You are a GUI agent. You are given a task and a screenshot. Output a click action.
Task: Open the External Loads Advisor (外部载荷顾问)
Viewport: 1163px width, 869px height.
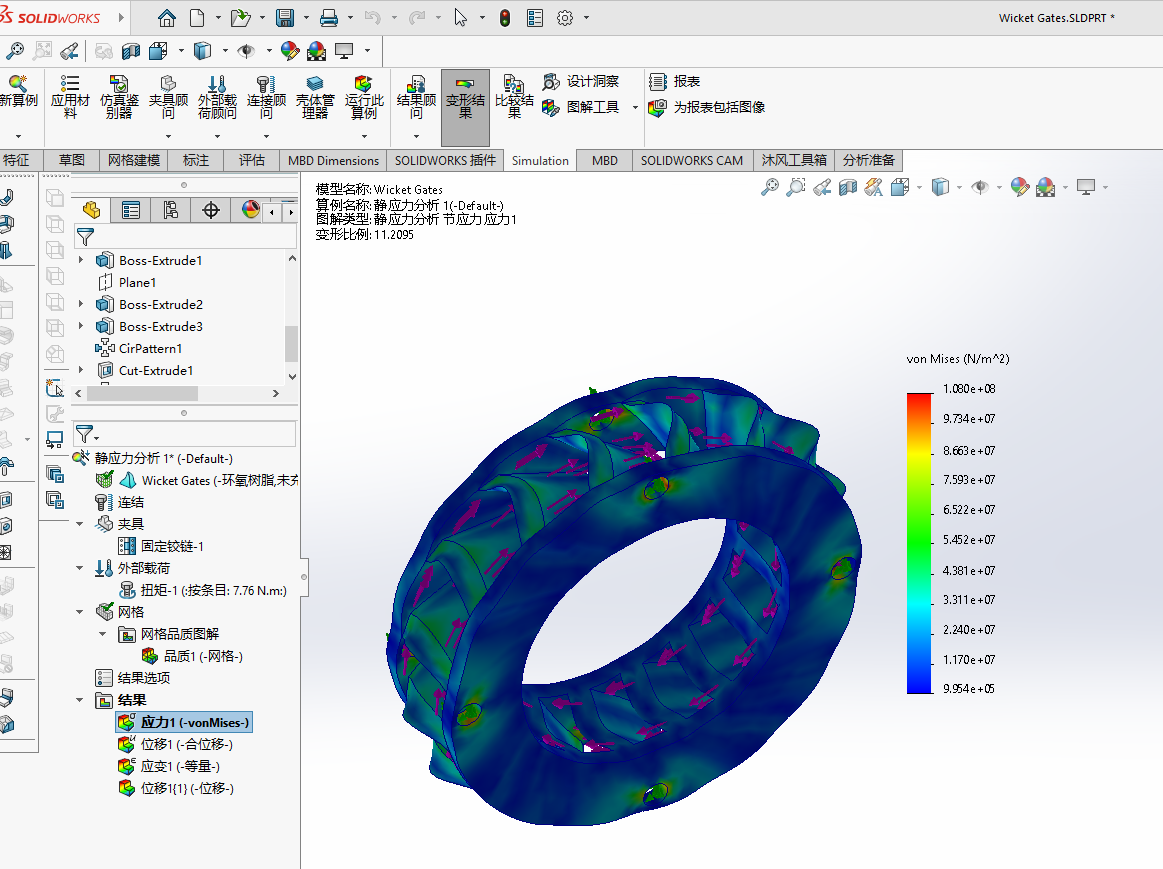(x=217, y=97)
